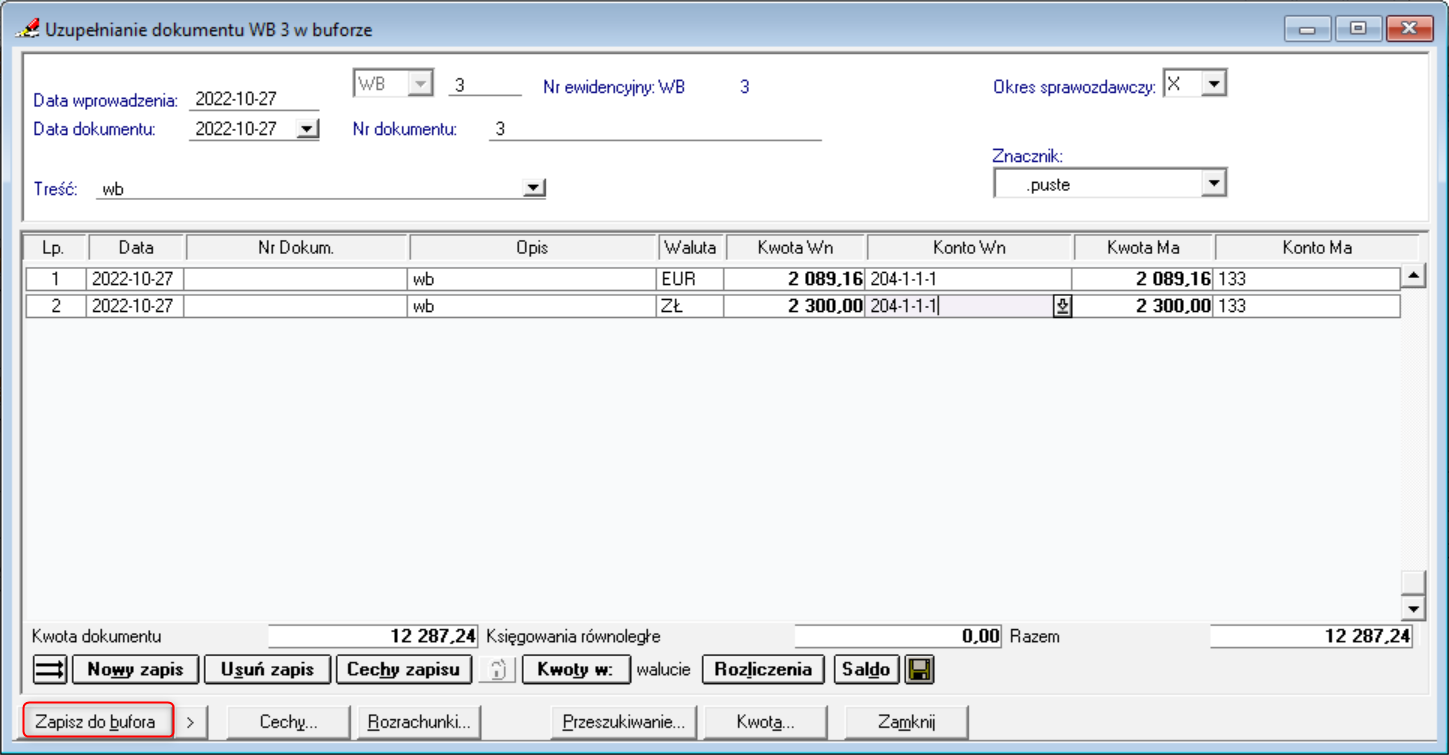Click the Konto Wn column header

(970, 247)
